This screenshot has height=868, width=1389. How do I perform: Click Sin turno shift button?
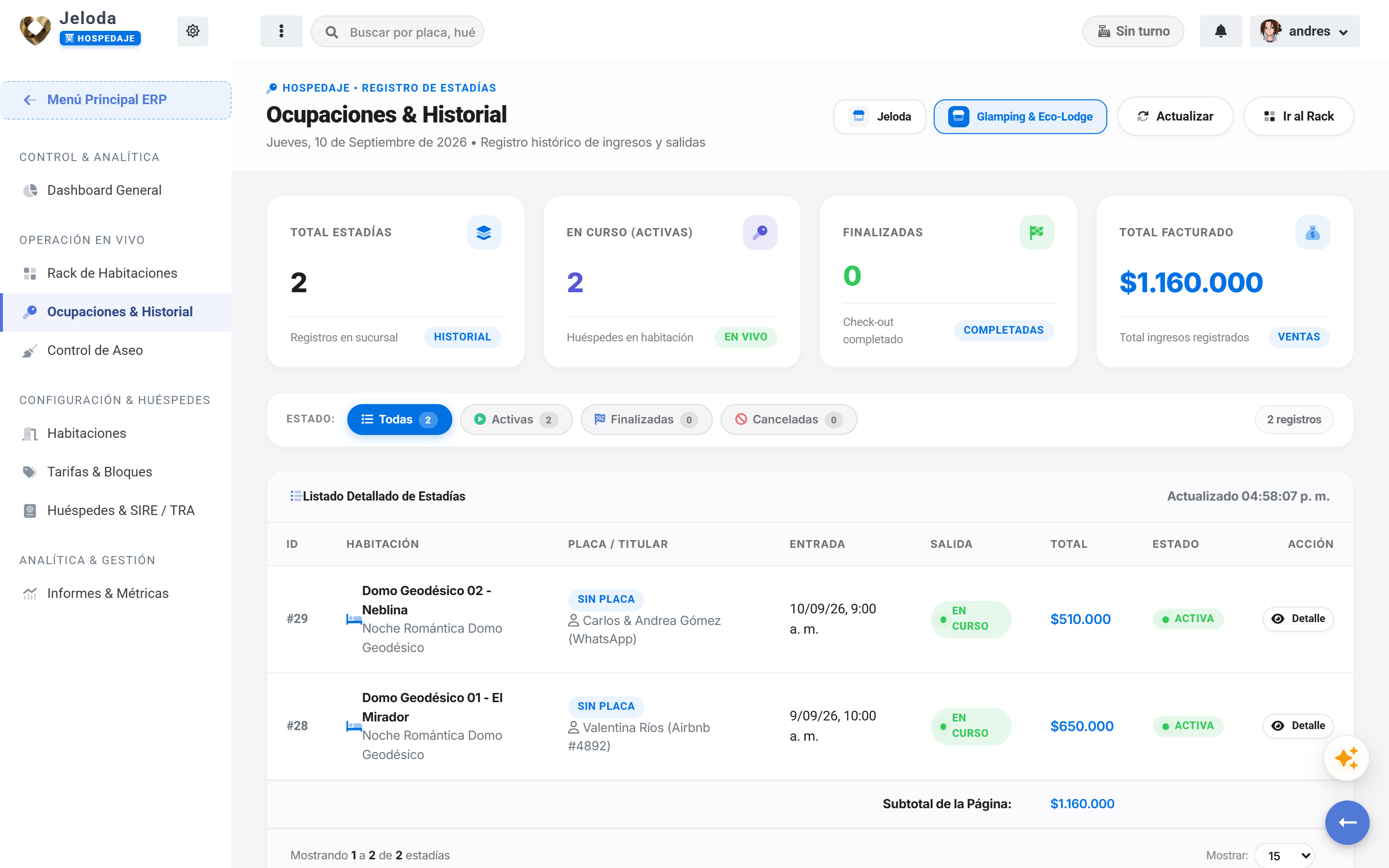(1133, 31)
